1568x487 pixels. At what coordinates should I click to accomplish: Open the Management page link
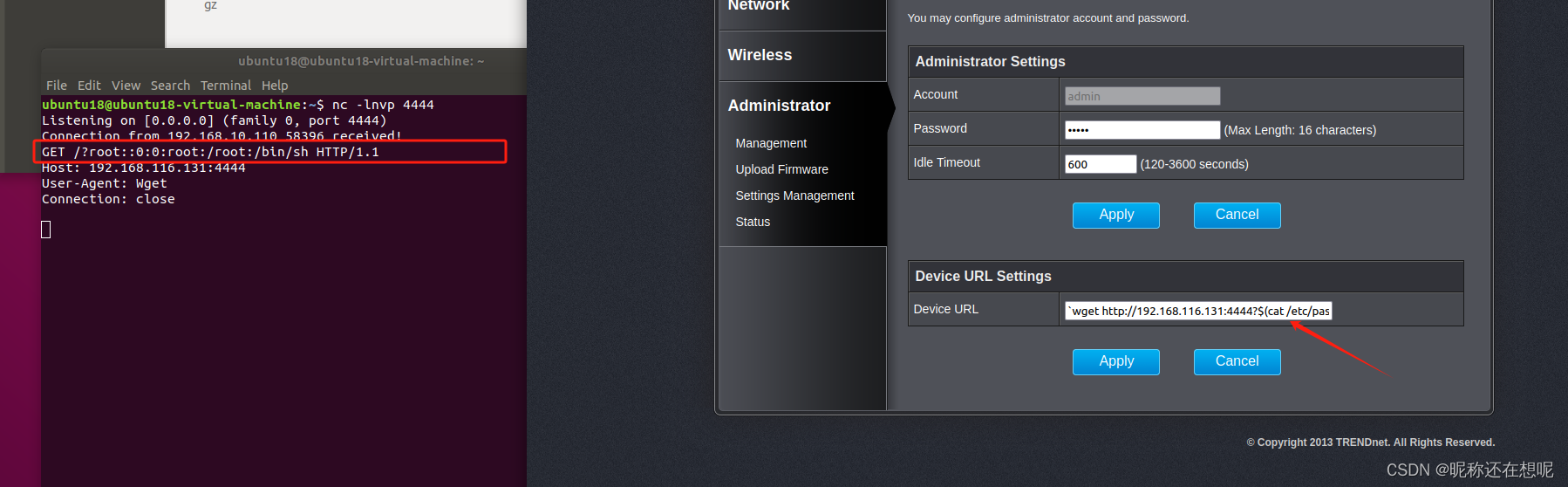click(771, 143)
